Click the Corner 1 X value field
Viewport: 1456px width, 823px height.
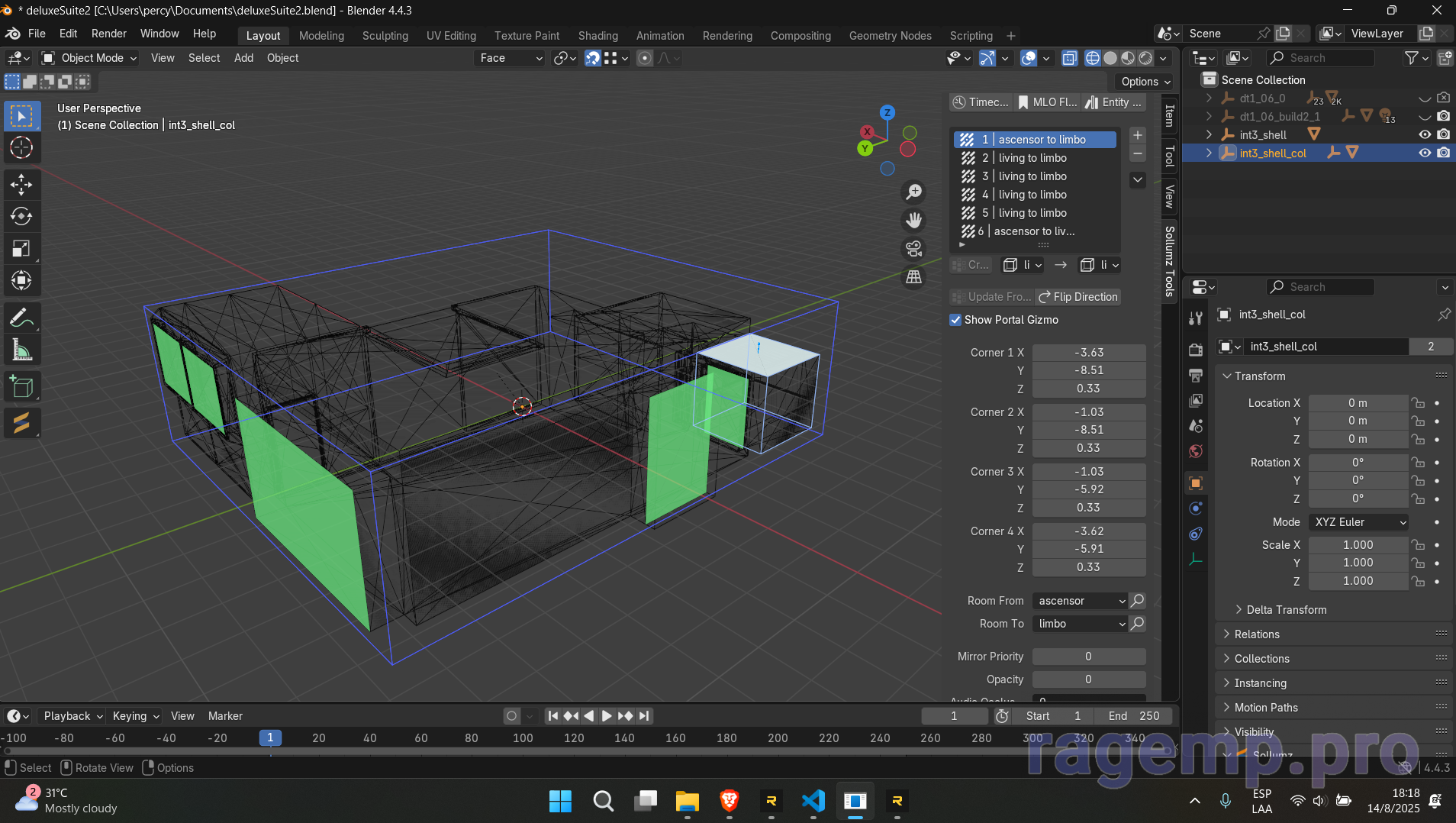tap(1089, 353)
